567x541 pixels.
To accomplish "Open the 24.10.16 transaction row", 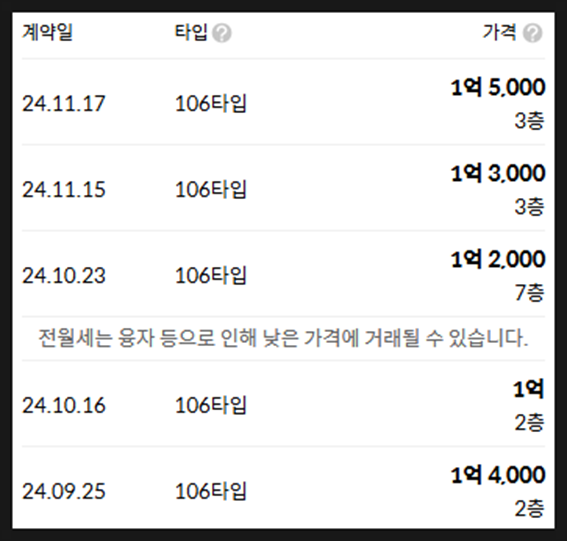I will tap(284, 404).
